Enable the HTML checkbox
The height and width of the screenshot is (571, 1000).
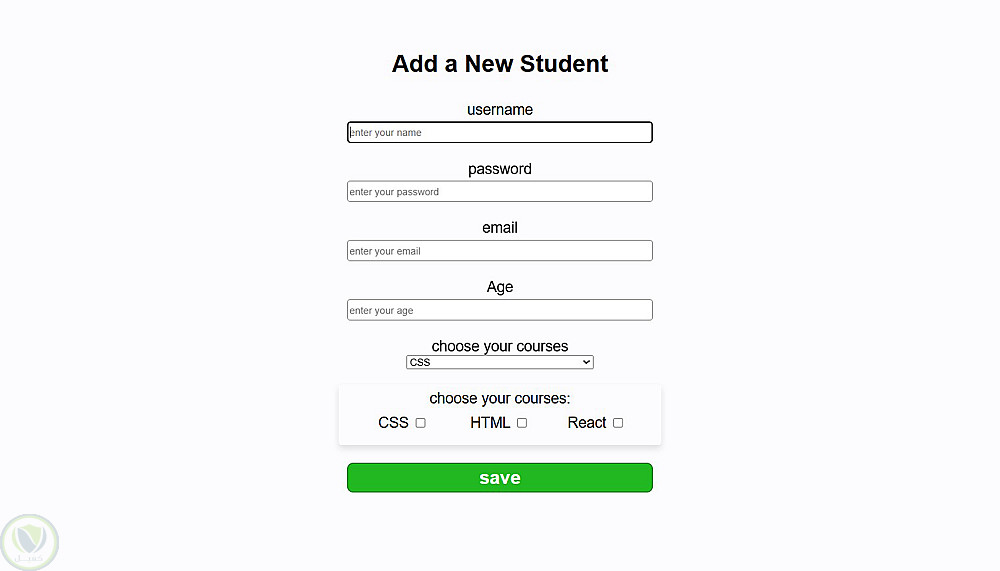522,423
